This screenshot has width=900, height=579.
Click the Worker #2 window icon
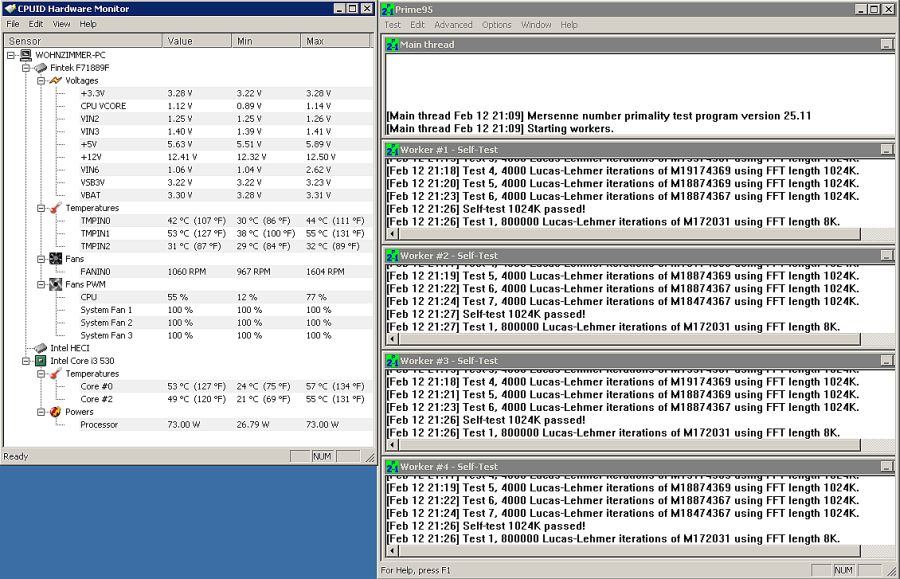click(x=392, y=256)
